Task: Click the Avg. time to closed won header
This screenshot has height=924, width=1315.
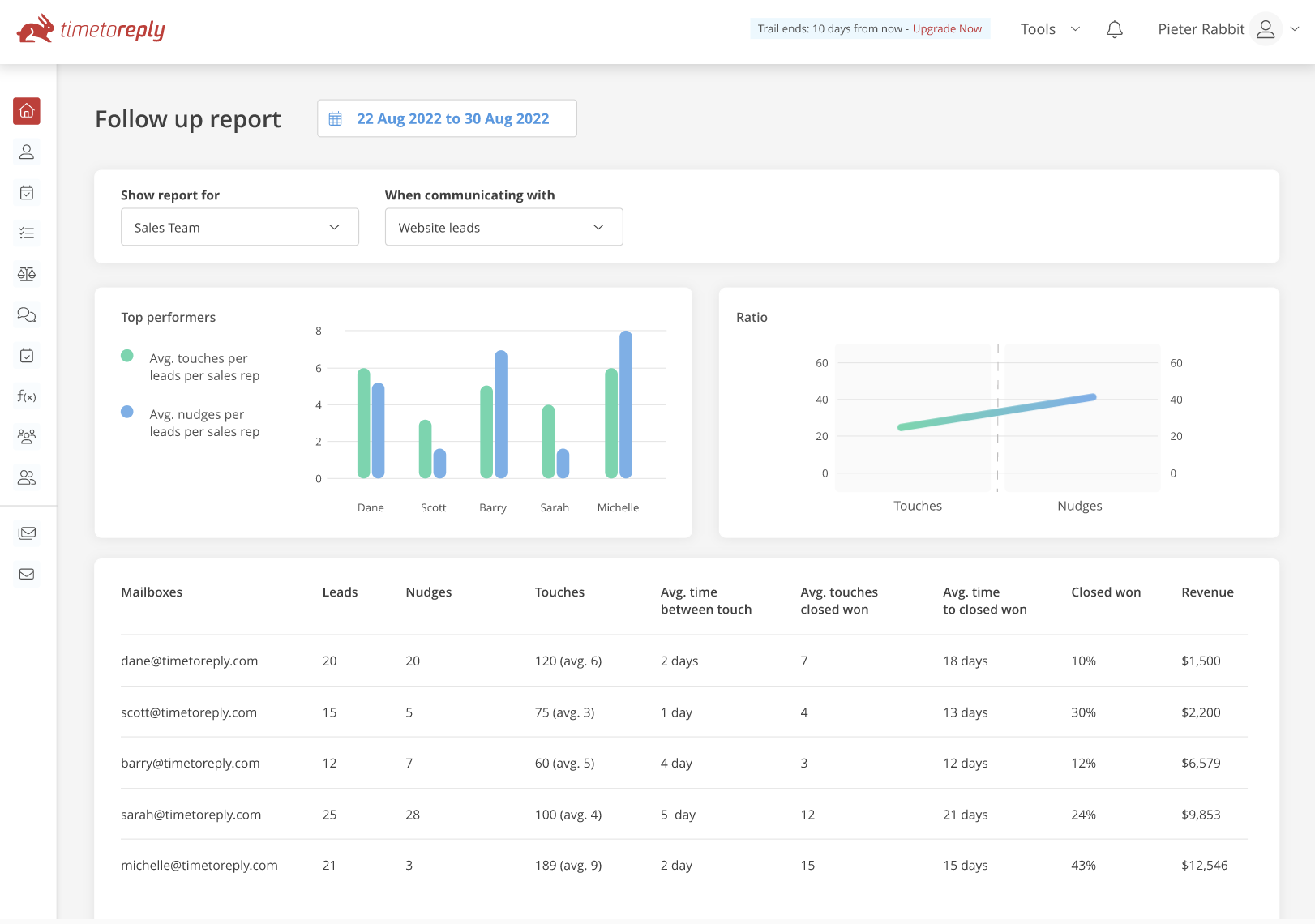Action: tap(985, 601)
